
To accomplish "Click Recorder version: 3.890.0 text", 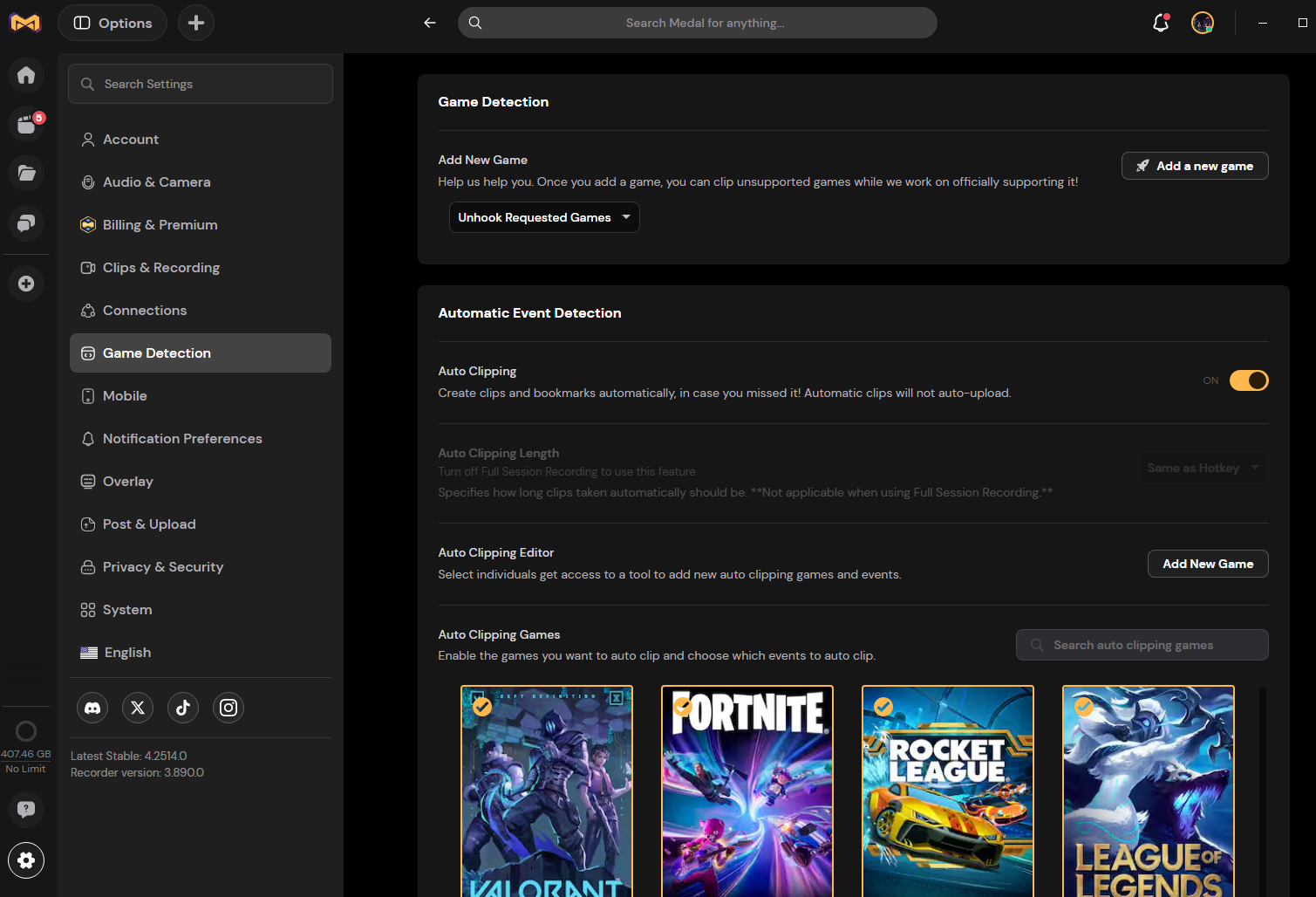I will [137, 772].
